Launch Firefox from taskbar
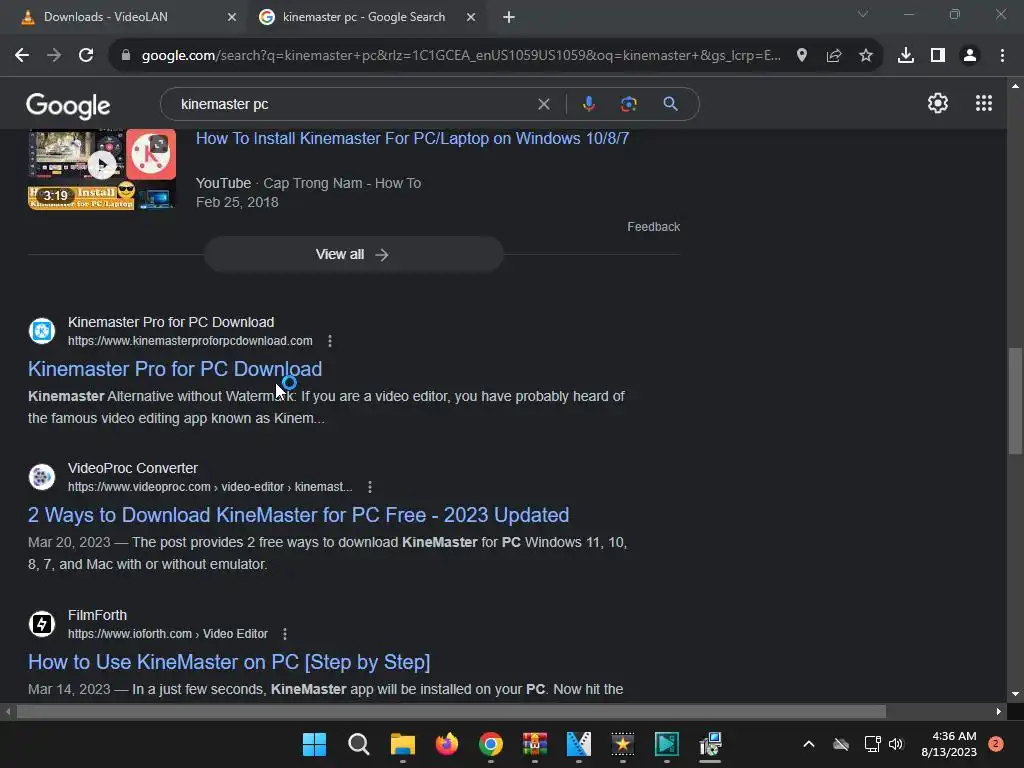Viewport: 1024px width, 768px height. click(x=447, y=744)
